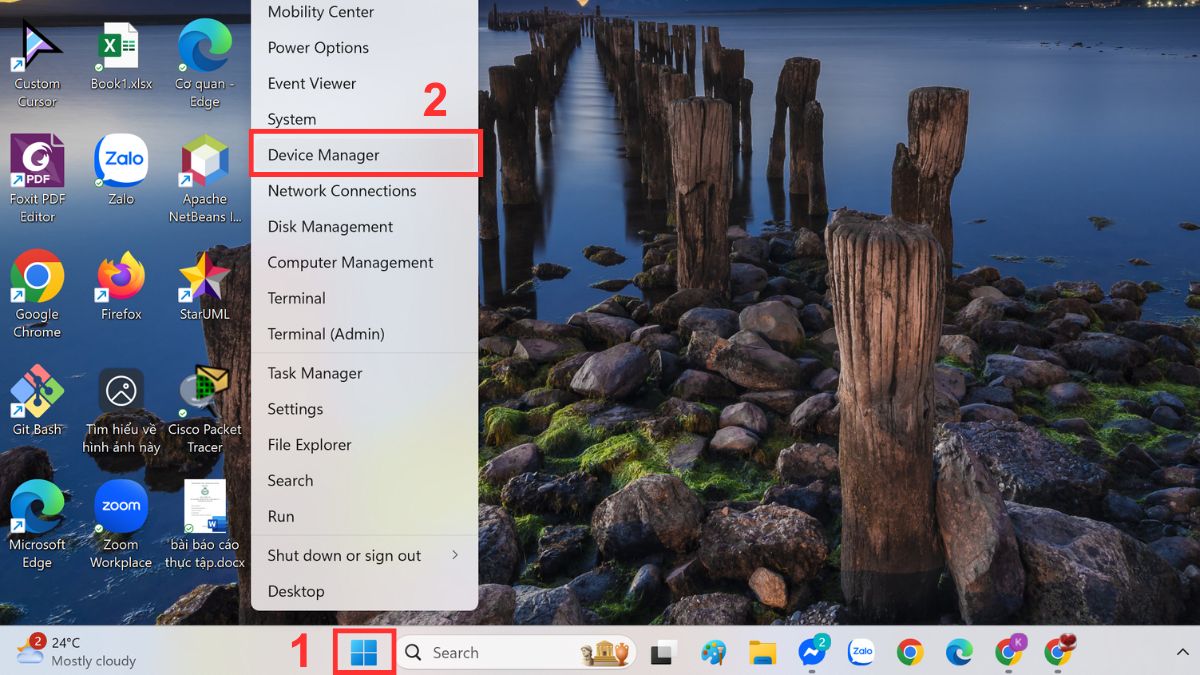Open the weather widget showing 24°C

pyautogui.click(x=77, y=652)
